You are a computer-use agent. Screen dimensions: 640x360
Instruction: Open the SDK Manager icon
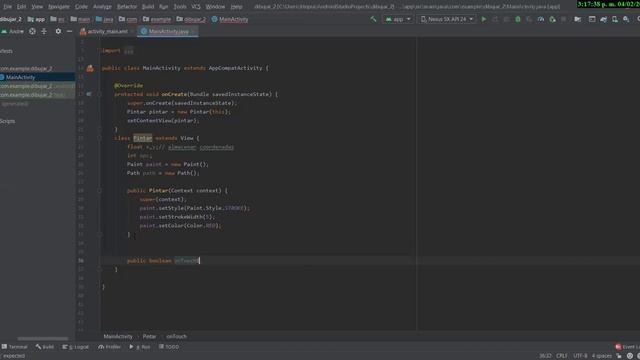(x=626, y=19)
